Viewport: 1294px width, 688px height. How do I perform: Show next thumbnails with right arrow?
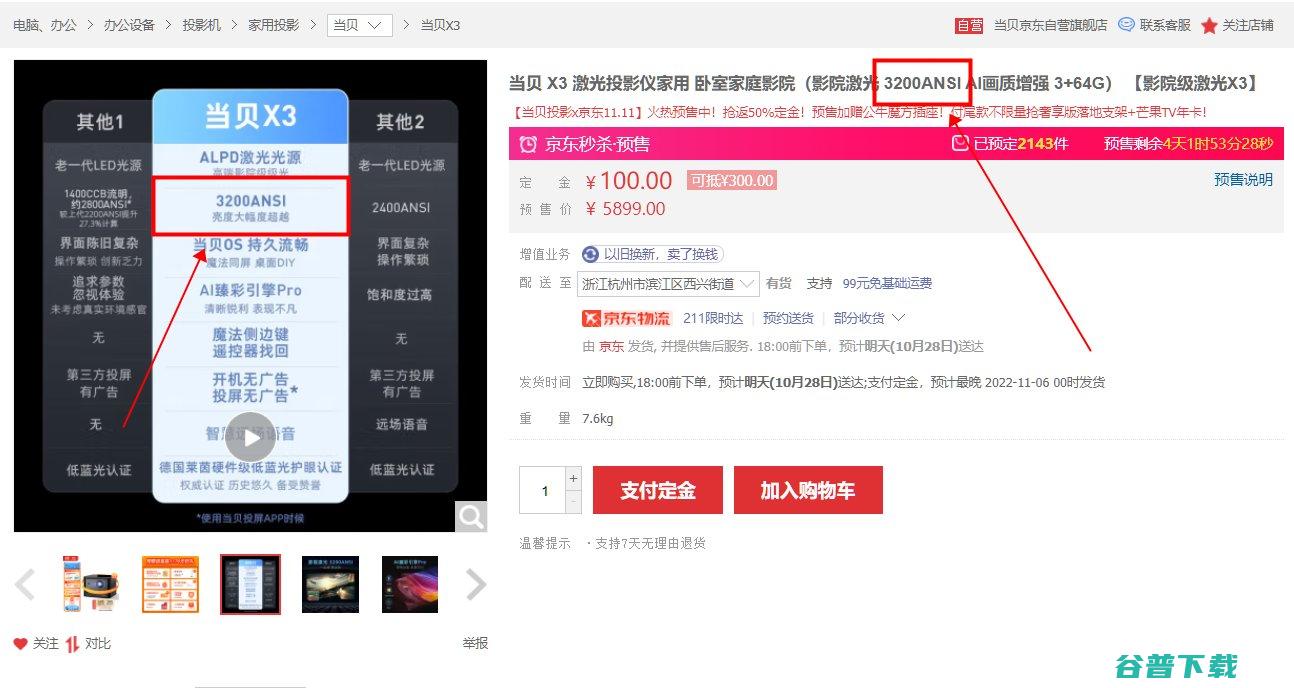coord(477,585)
